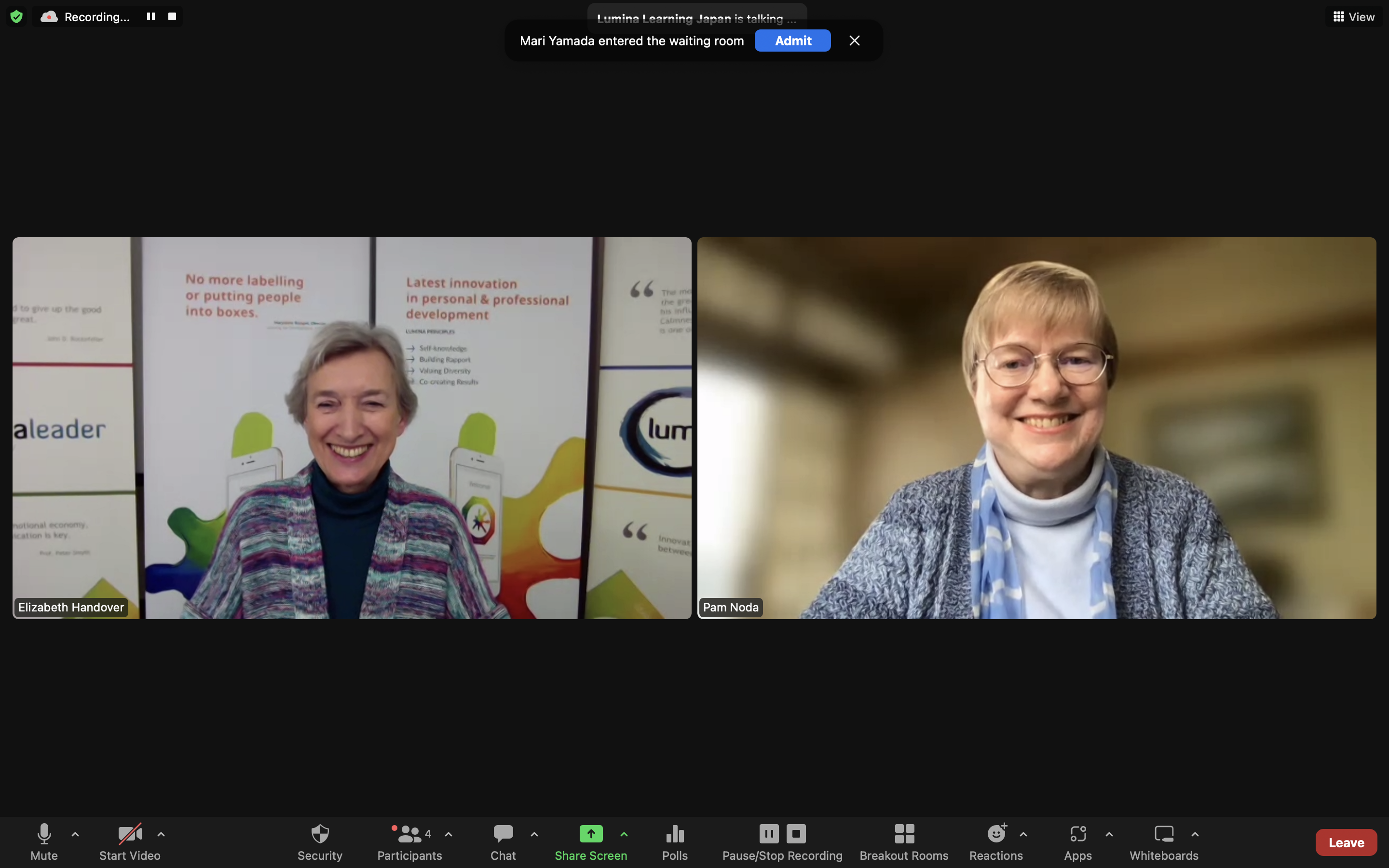
Task: Open the Polls icon
Action: (x=674, y=841)
